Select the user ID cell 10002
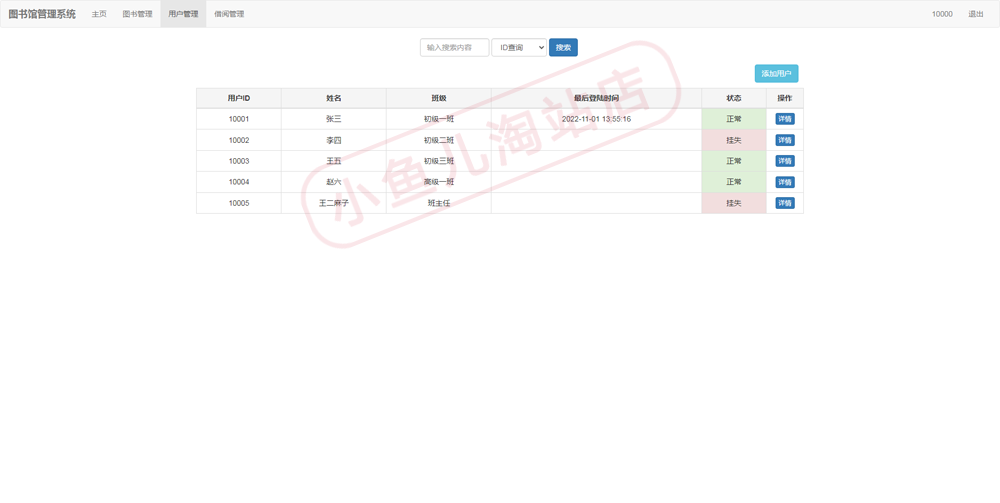Screen dimensions: 1000x503 pyautogui.click(x=239, y=140)
